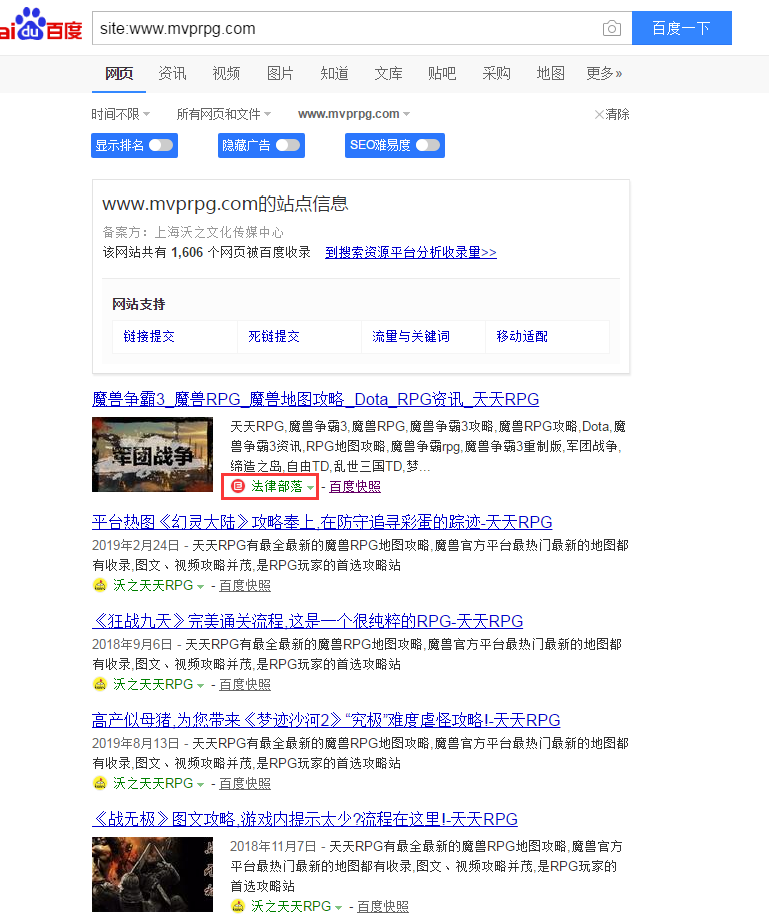Viewport: 769px width, 920px height.
Task: Open the 流量与关键词 support link
Action: pos(411,336)
